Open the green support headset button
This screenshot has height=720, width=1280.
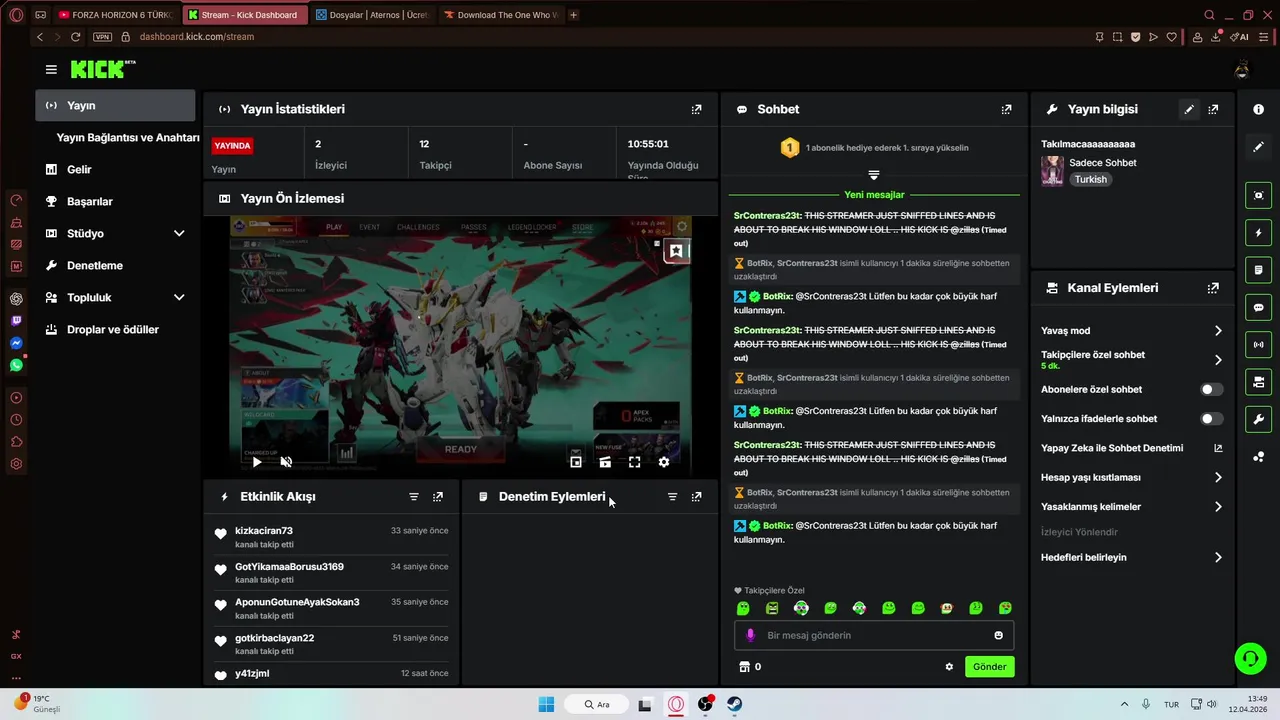click(x=1250, y=658)
